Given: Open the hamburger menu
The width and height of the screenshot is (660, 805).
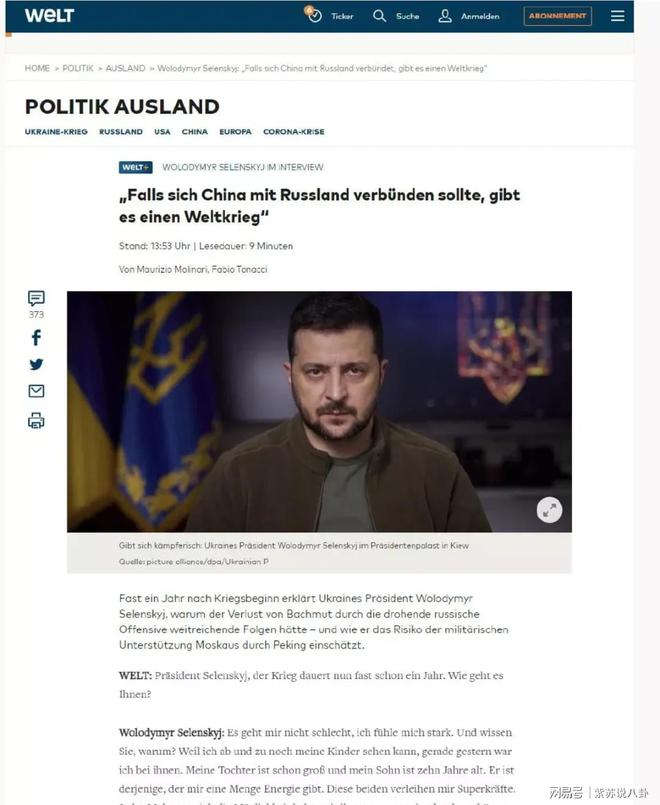Looking at the screenshot, I should click(617, 16).
